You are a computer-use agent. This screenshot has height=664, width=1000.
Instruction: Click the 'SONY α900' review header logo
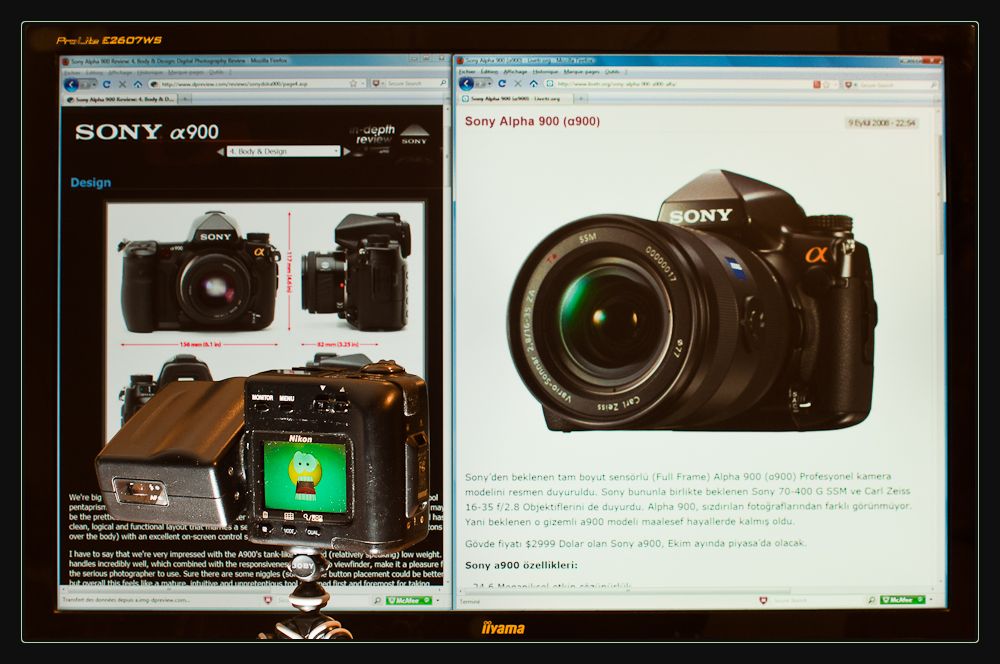(x=147, y=132)
